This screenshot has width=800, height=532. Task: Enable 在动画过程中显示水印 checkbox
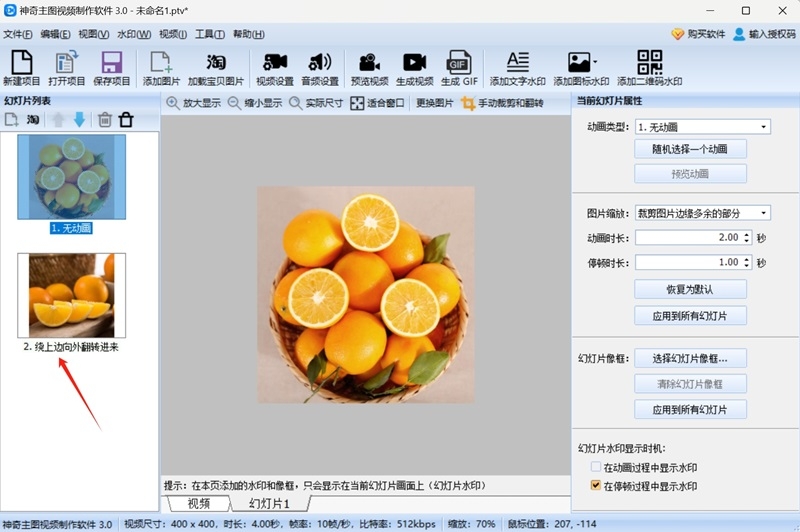(x=595, y=467)
